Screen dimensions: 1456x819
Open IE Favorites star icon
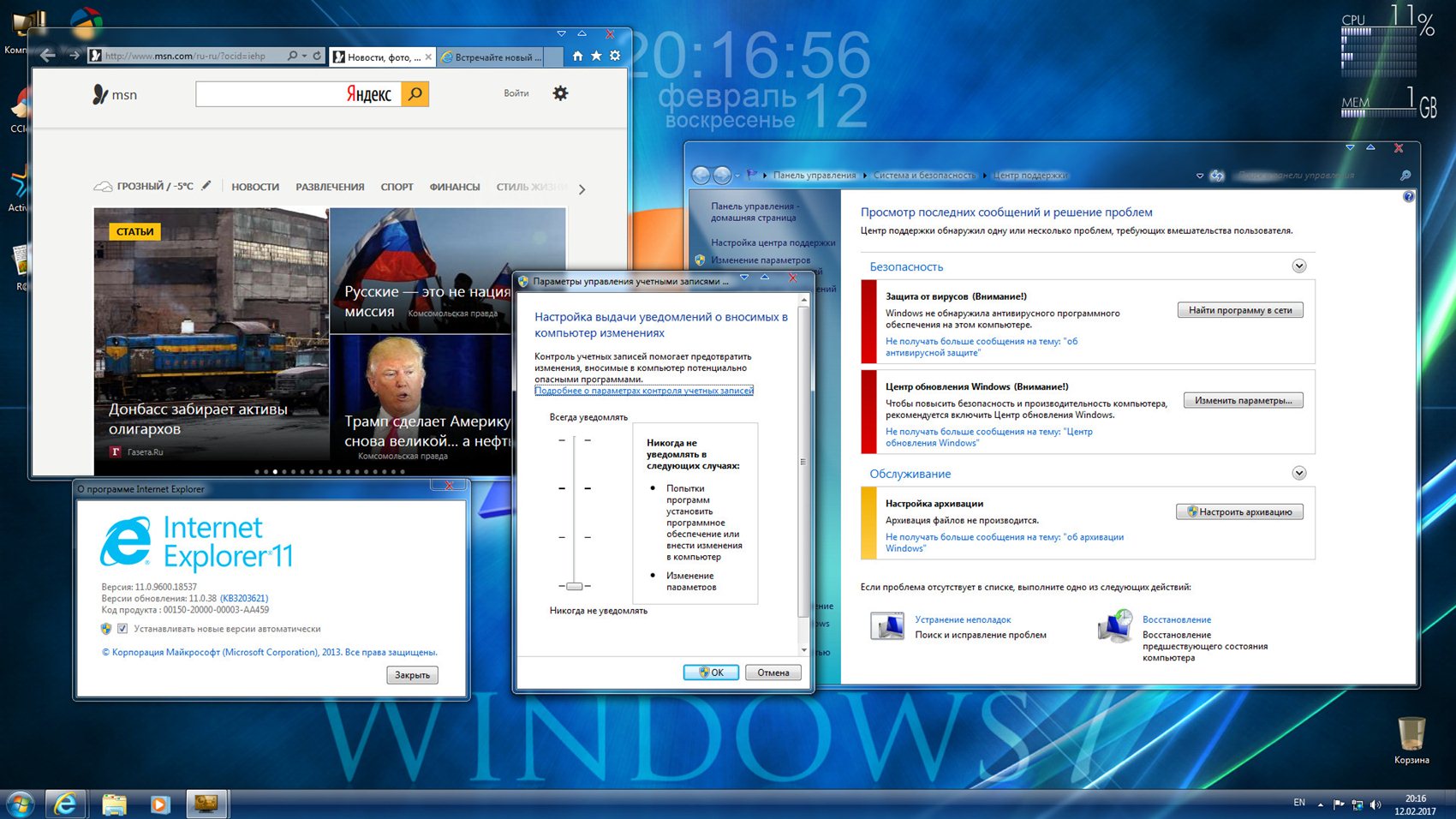coord(596,56)
